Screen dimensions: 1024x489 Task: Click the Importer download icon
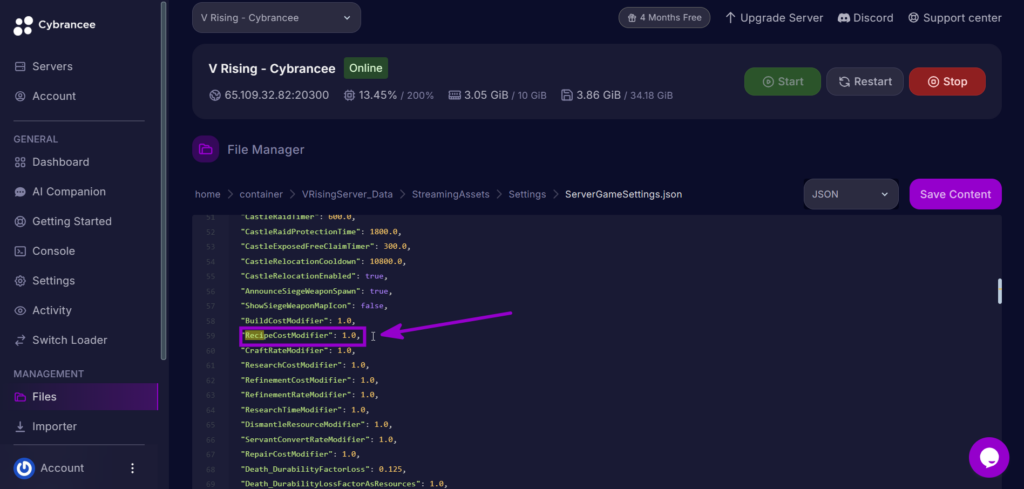20,426
